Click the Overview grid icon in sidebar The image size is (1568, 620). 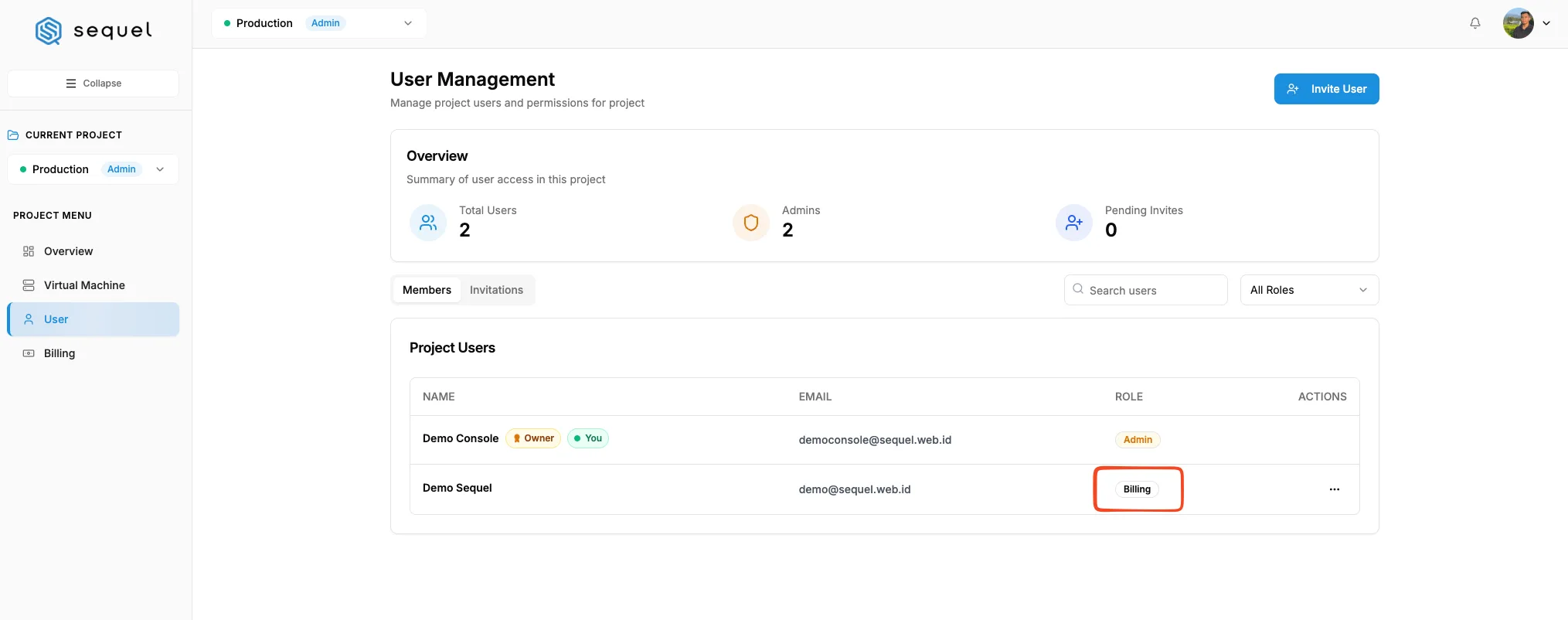click(29, 251)
